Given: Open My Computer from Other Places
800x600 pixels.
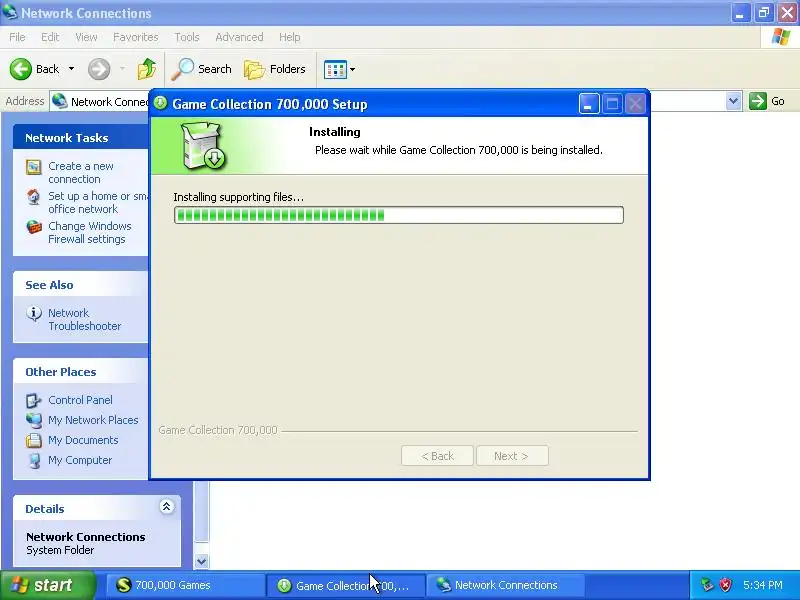Looking at the screenshot, I should coord(80,460).
